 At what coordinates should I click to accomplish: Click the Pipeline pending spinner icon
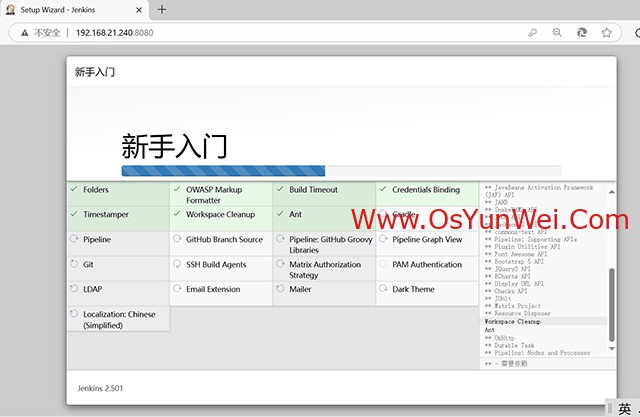74,239
